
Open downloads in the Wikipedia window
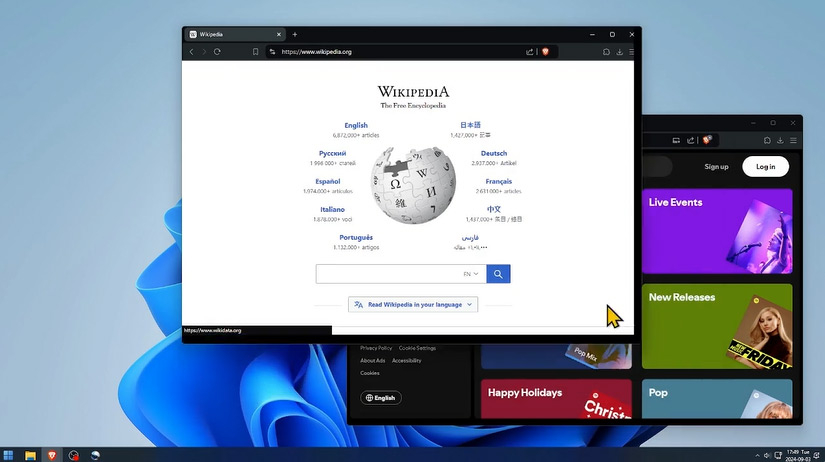pos(619,52)
